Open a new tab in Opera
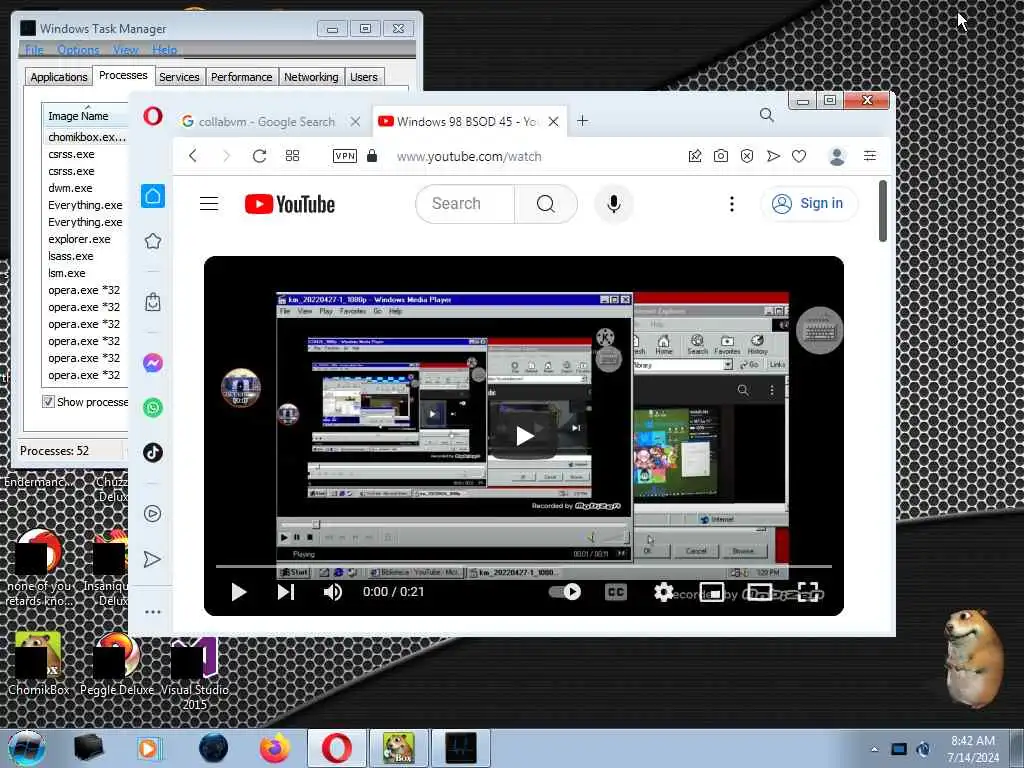Viewport: 1024px width, 768px height. [x=583, y=121]
